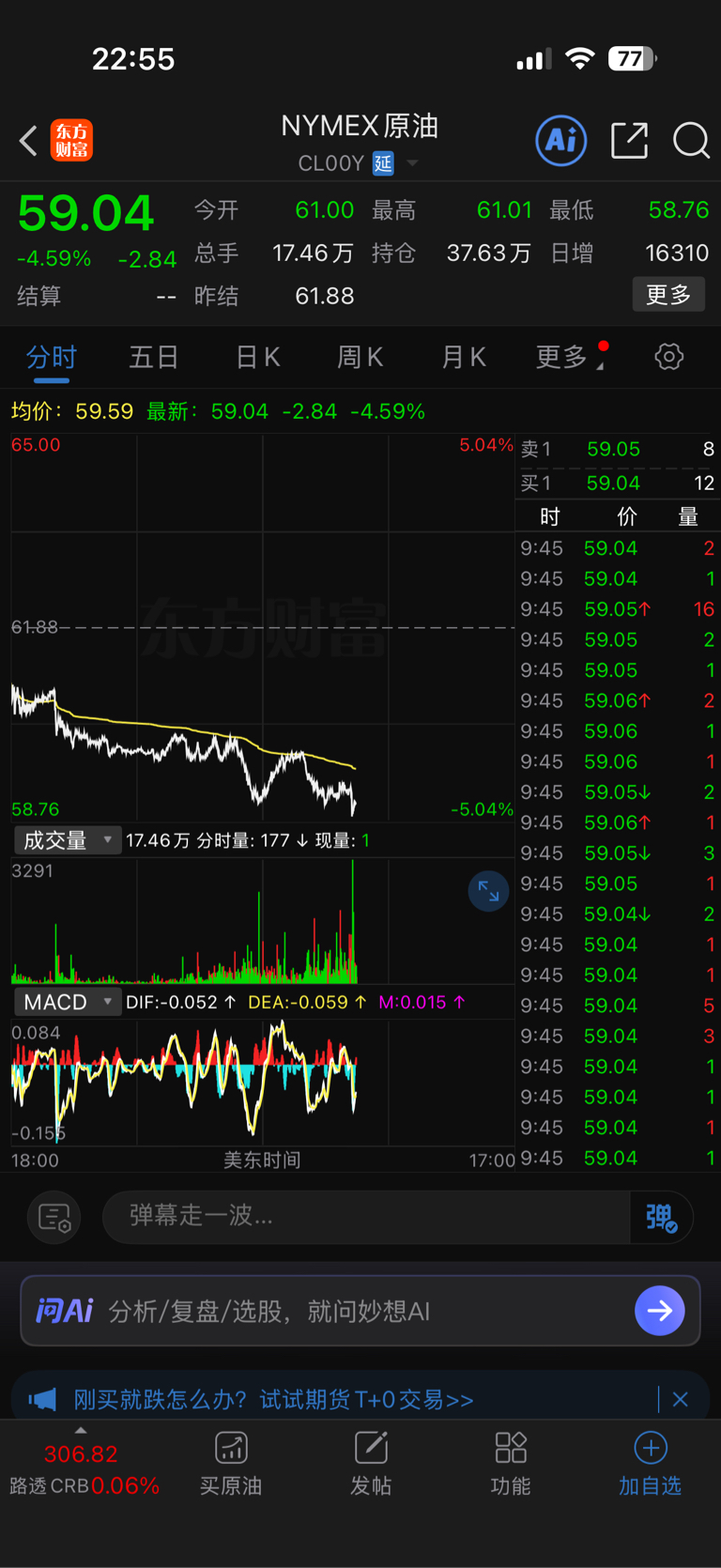Add to watchlist via 加自选
This screenshot has width=721, height=1568.
click(650, 1465)
